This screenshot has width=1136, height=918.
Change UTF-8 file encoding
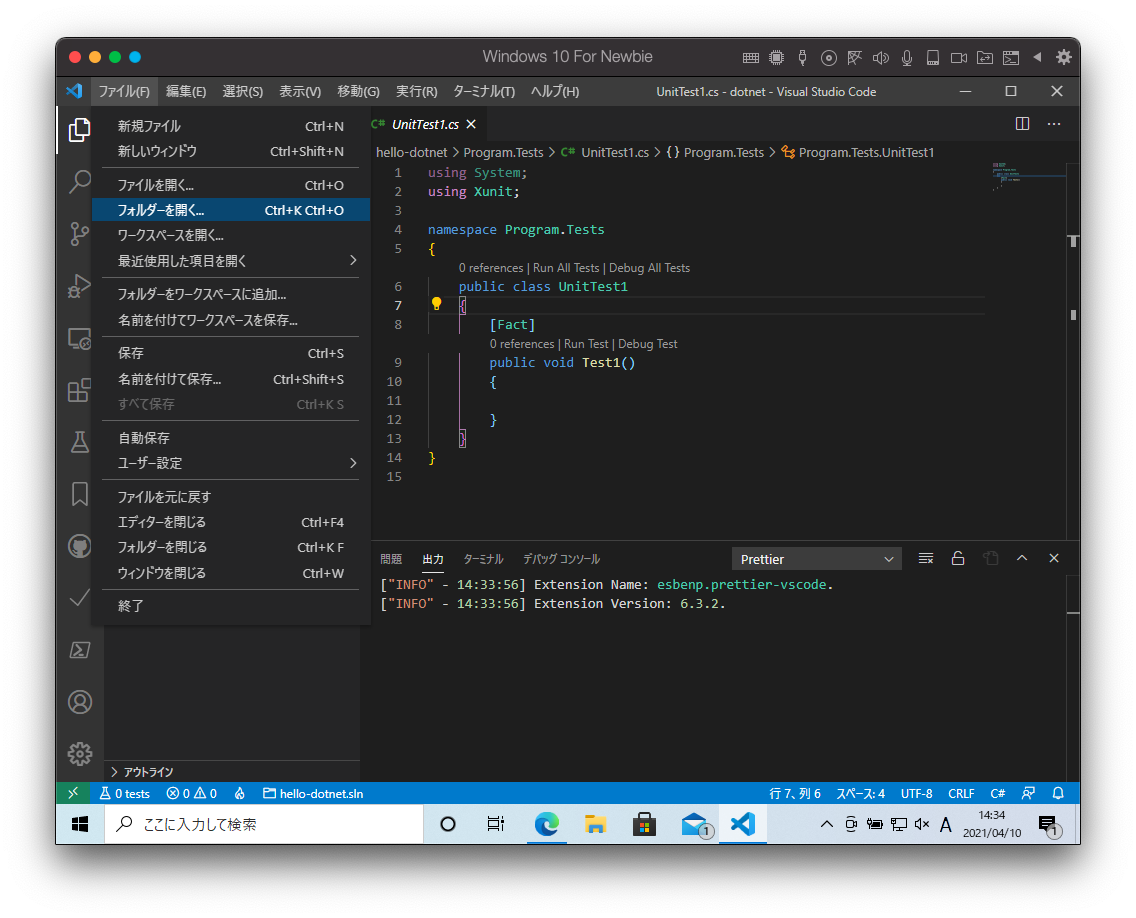(x=916, y=793)
